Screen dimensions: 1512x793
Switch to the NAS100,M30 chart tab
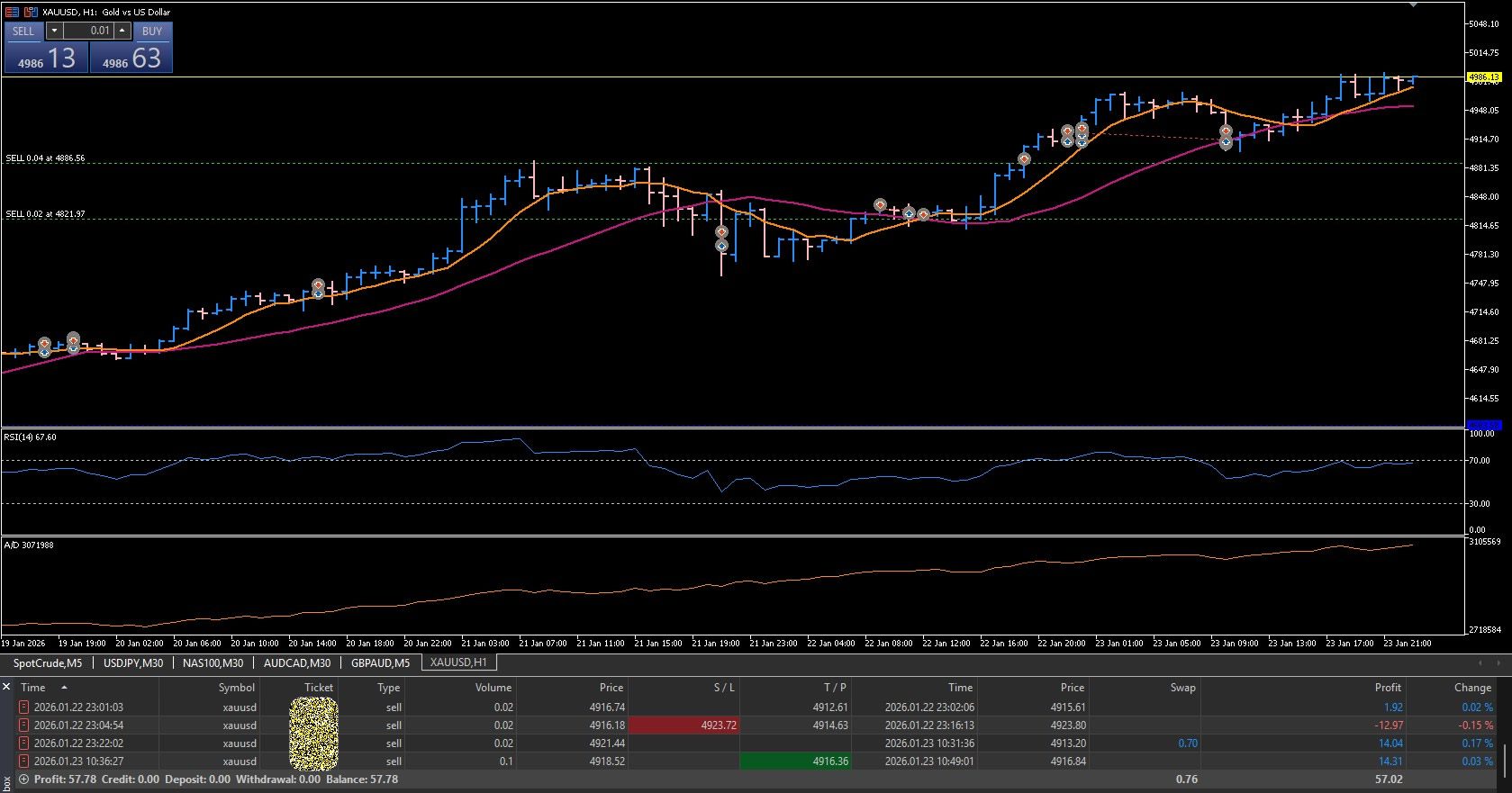pyautogui.click(x=213, y=663)
